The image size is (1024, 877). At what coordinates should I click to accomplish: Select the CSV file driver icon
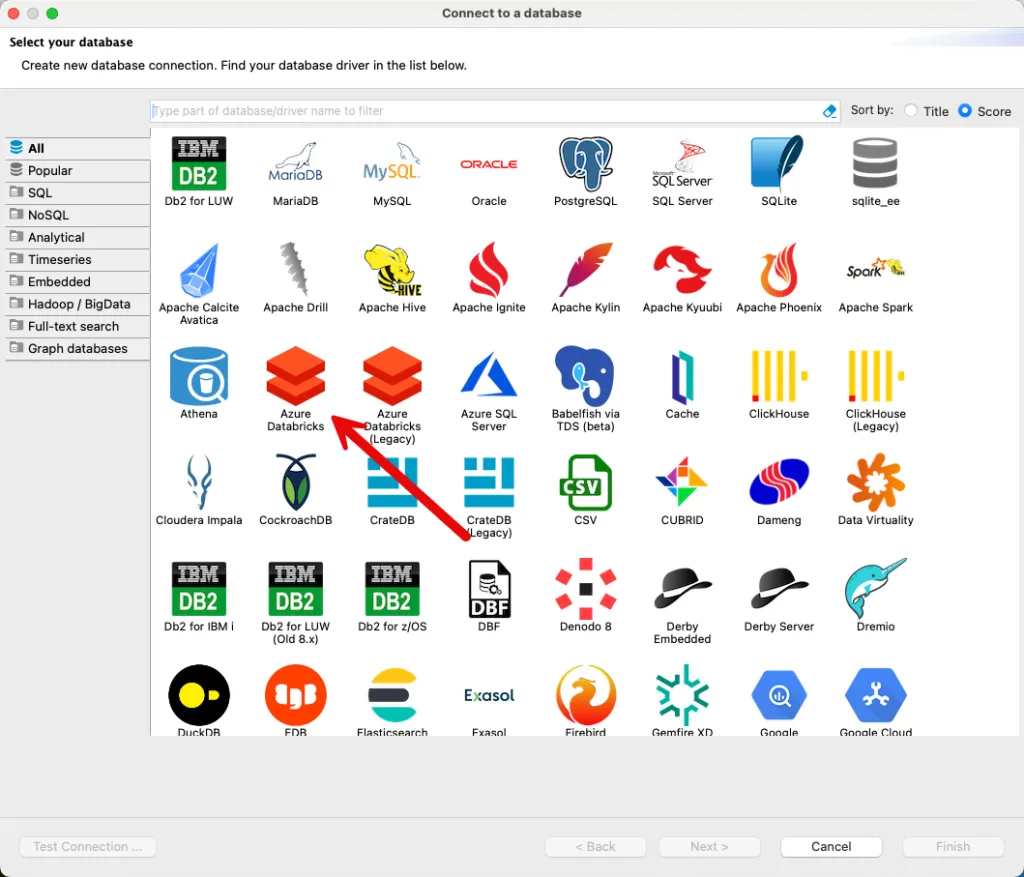point(585,483)
